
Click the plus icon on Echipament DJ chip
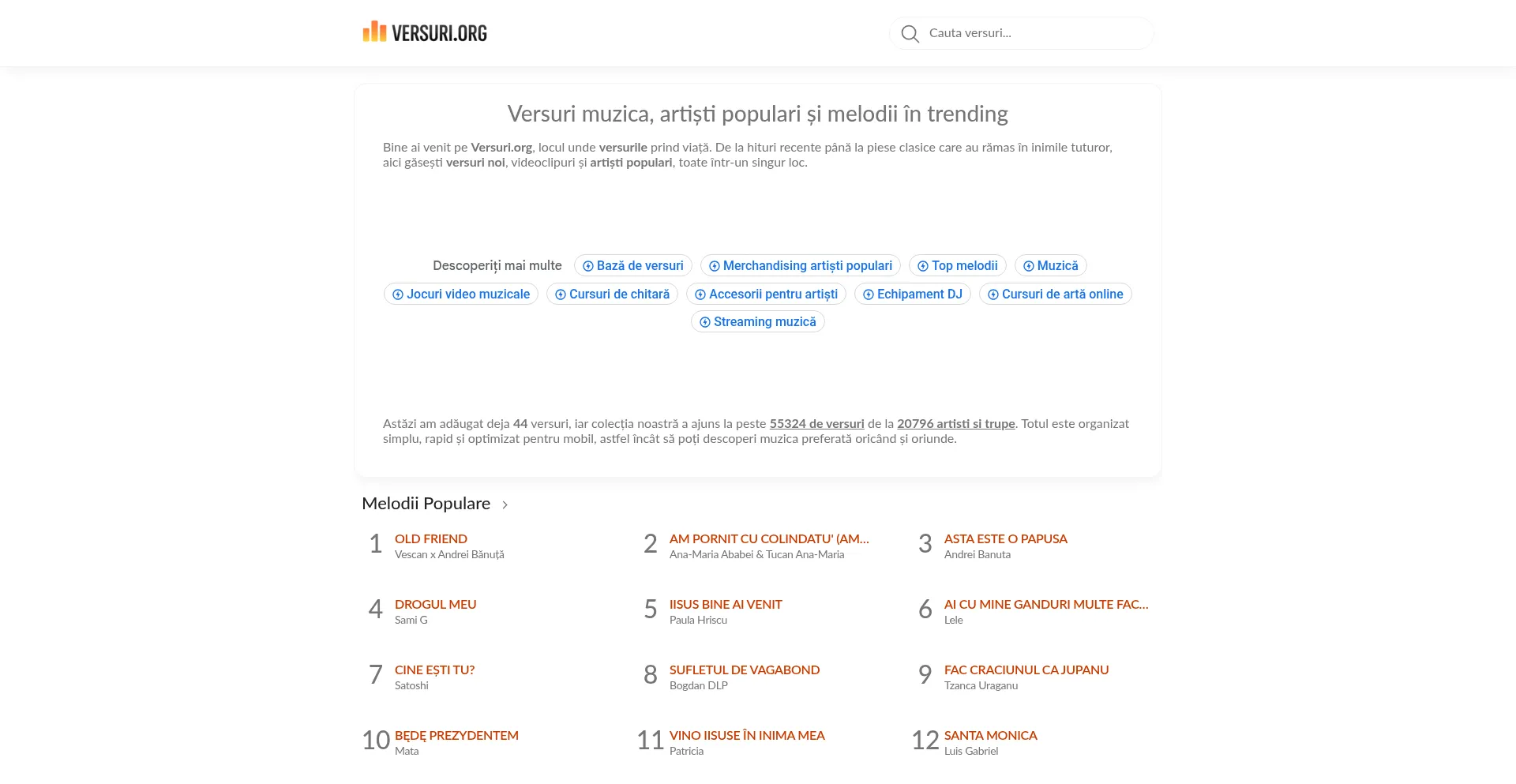869,294
